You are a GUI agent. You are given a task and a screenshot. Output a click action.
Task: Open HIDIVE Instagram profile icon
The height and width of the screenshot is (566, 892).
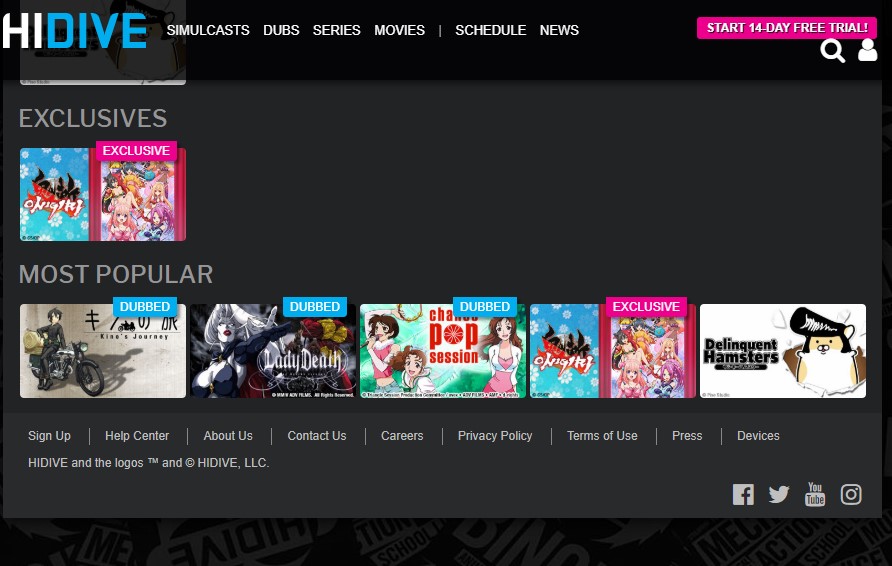coord(851,494)
